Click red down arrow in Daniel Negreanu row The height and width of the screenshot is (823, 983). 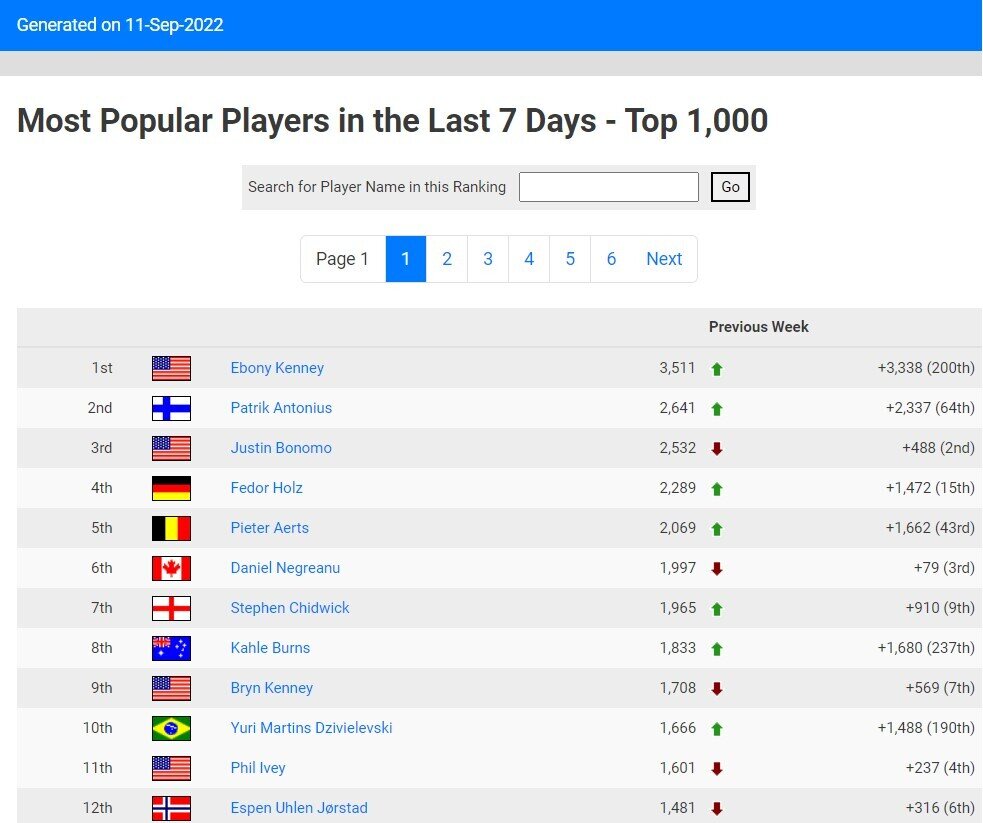coord(717,569)
